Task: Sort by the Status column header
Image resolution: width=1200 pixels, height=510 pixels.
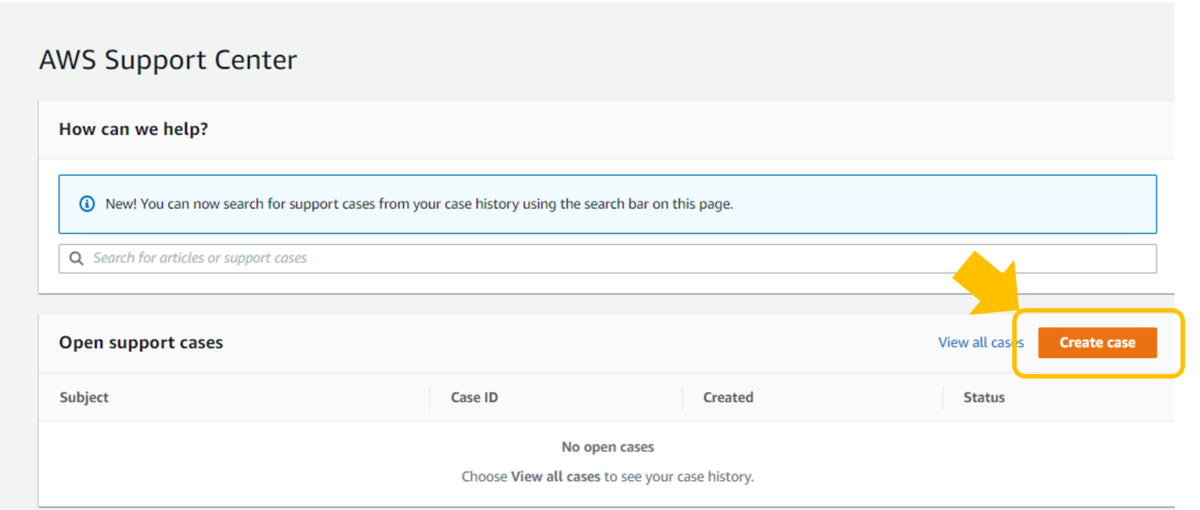Action: 984,397
